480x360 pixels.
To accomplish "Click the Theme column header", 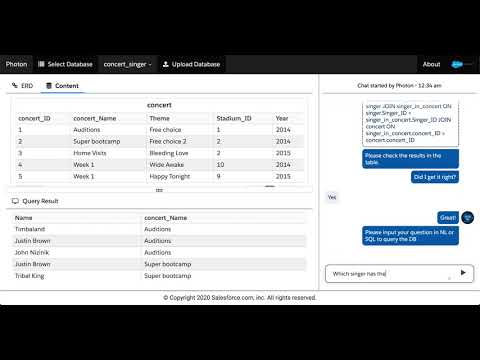I will click(159, 118).
